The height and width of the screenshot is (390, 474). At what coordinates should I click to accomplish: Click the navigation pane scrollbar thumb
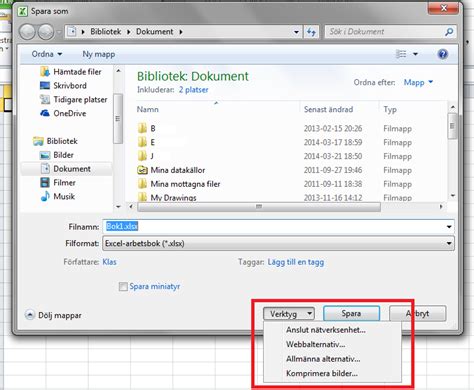tap(118, 119)
